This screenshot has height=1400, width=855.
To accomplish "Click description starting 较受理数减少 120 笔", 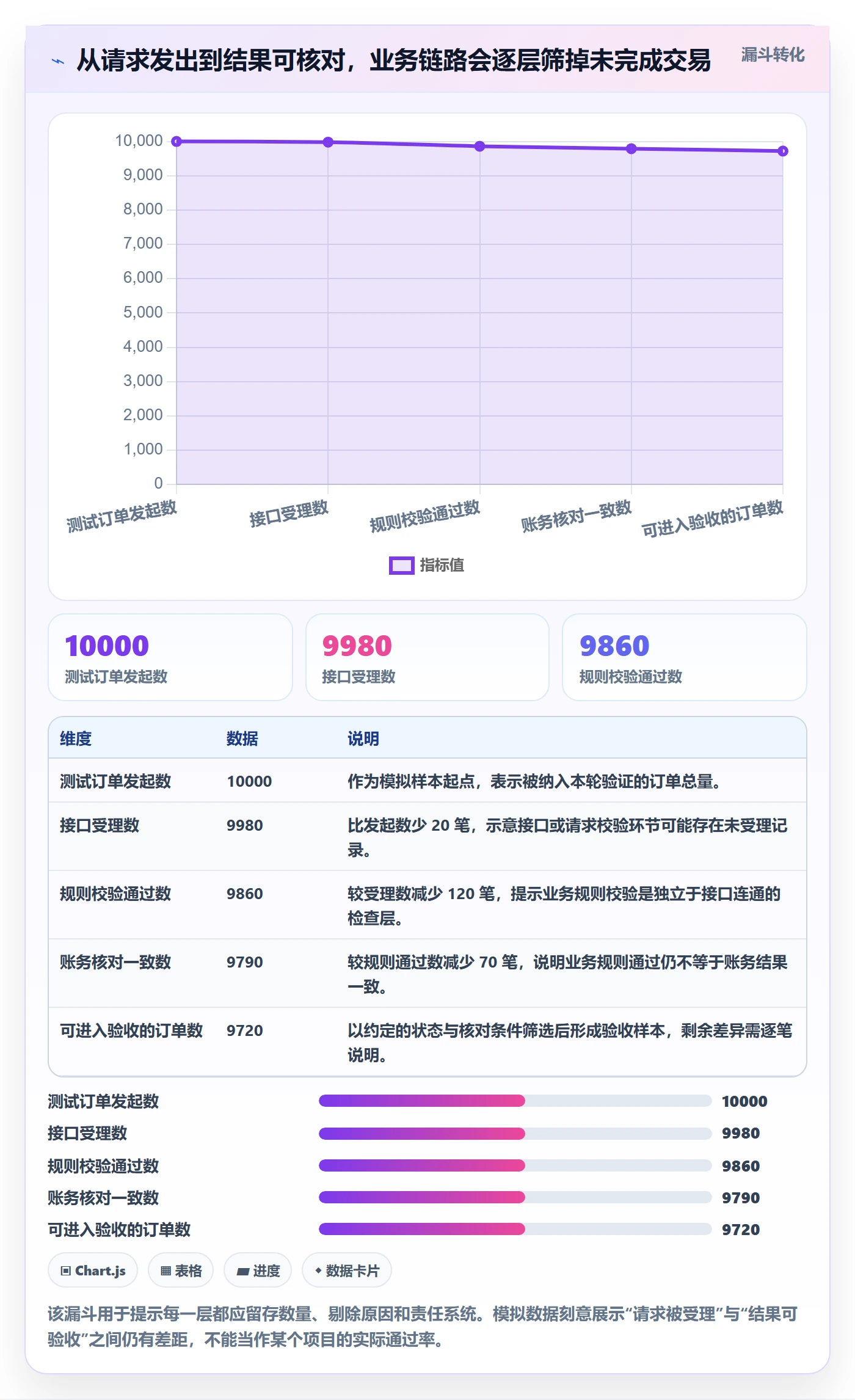I will coord(564,906).
